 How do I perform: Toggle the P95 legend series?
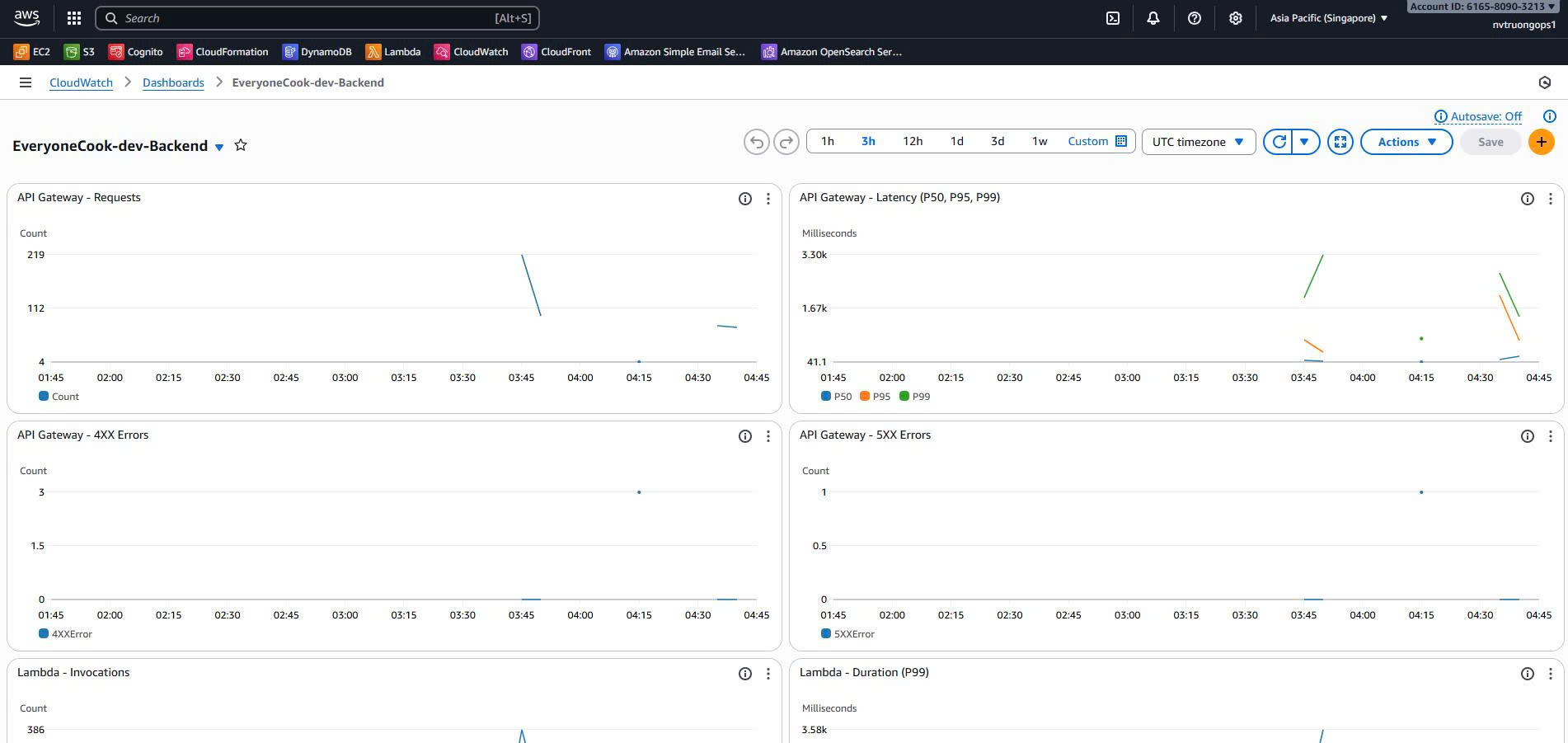[875, 397]
